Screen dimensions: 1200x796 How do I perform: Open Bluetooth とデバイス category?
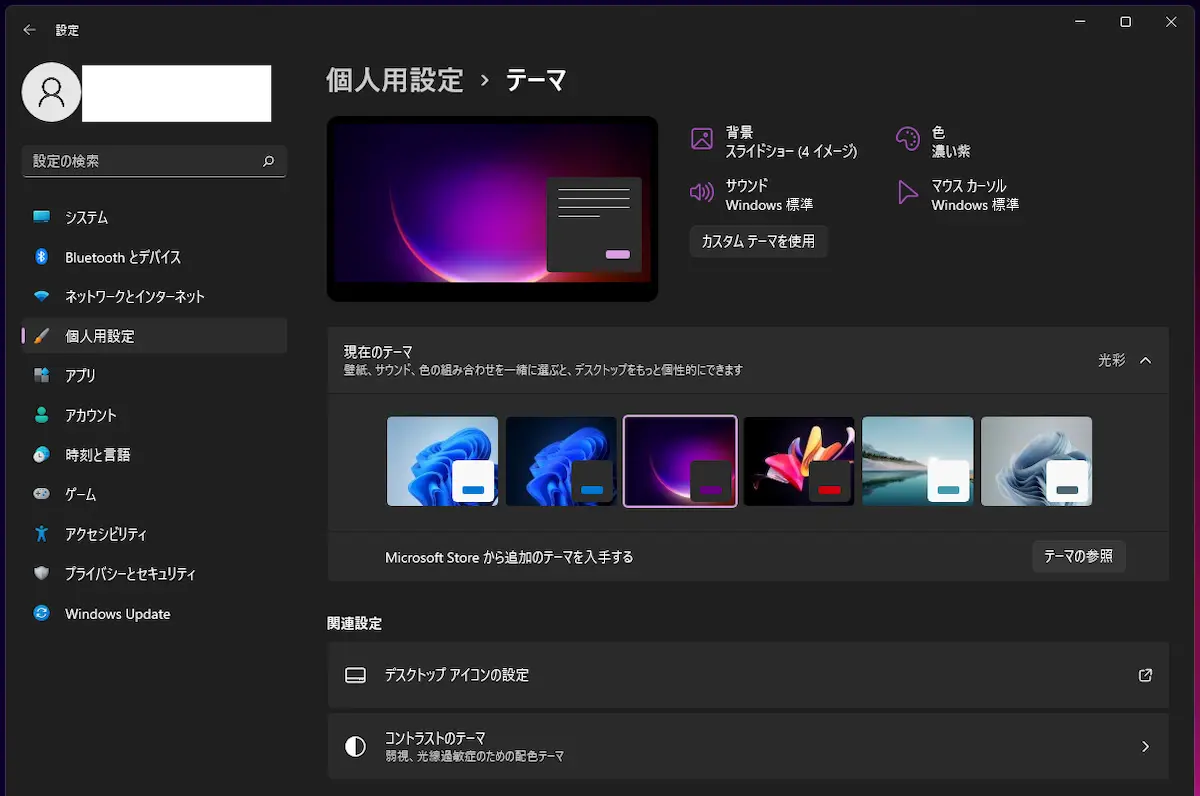coord(154,257)
